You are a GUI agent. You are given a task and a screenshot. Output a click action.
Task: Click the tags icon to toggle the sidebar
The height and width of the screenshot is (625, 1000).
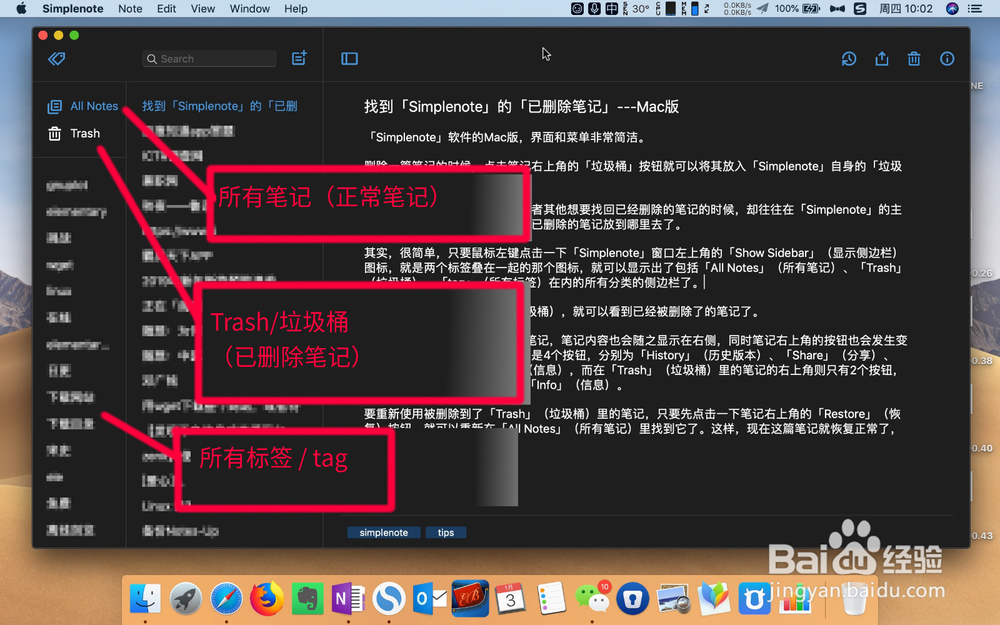[x=57, y=59]
